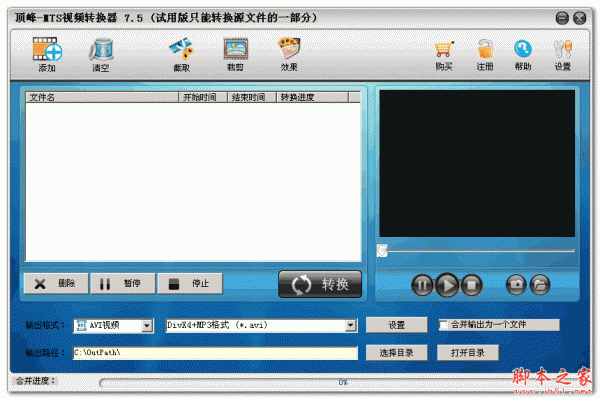Click the 选择目录 (Choose folder) button

396,353
